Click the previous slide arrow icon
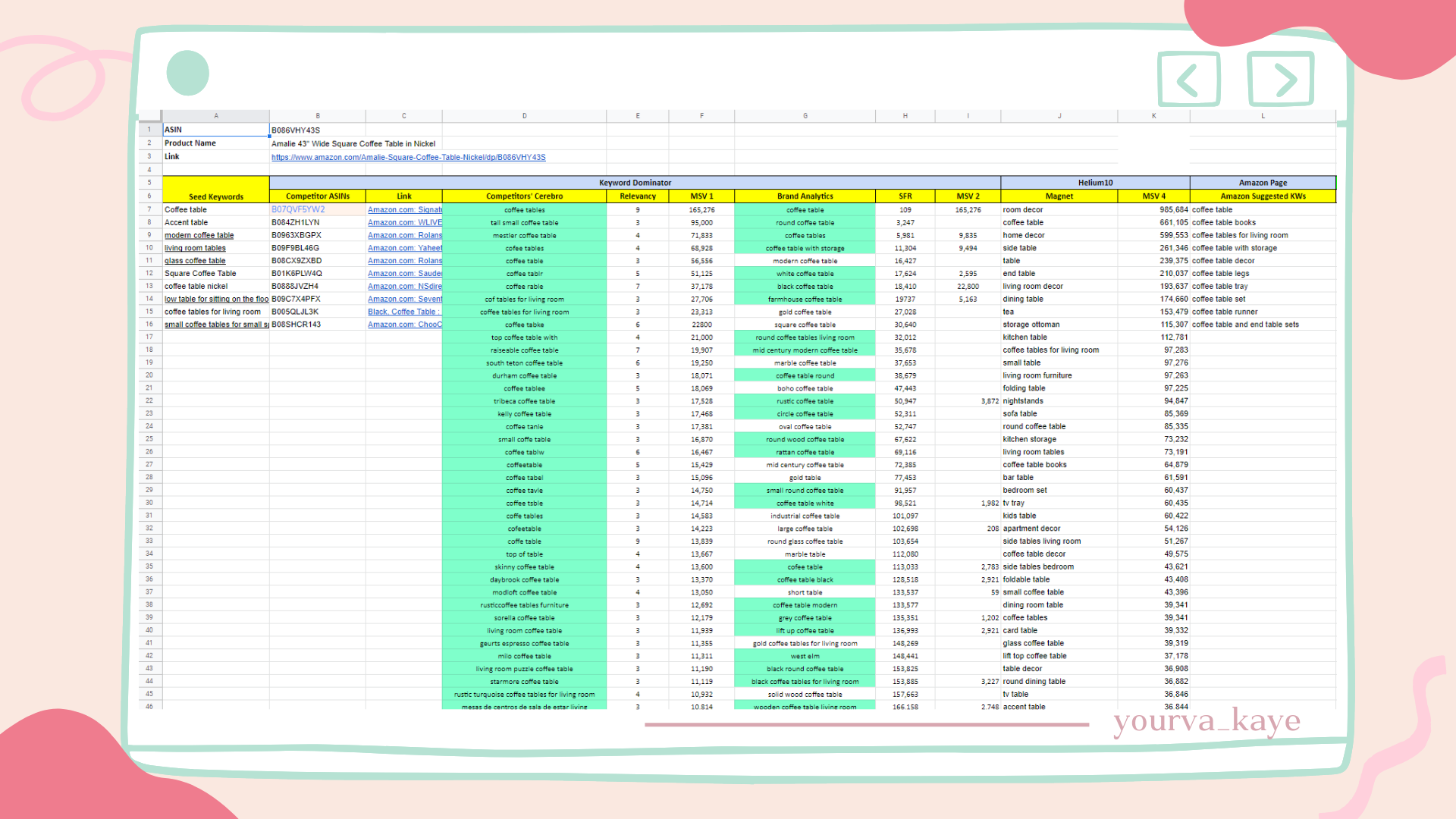Image resolution: width=1456 pixels, height=819 pixels. [x=1188, y=79]
